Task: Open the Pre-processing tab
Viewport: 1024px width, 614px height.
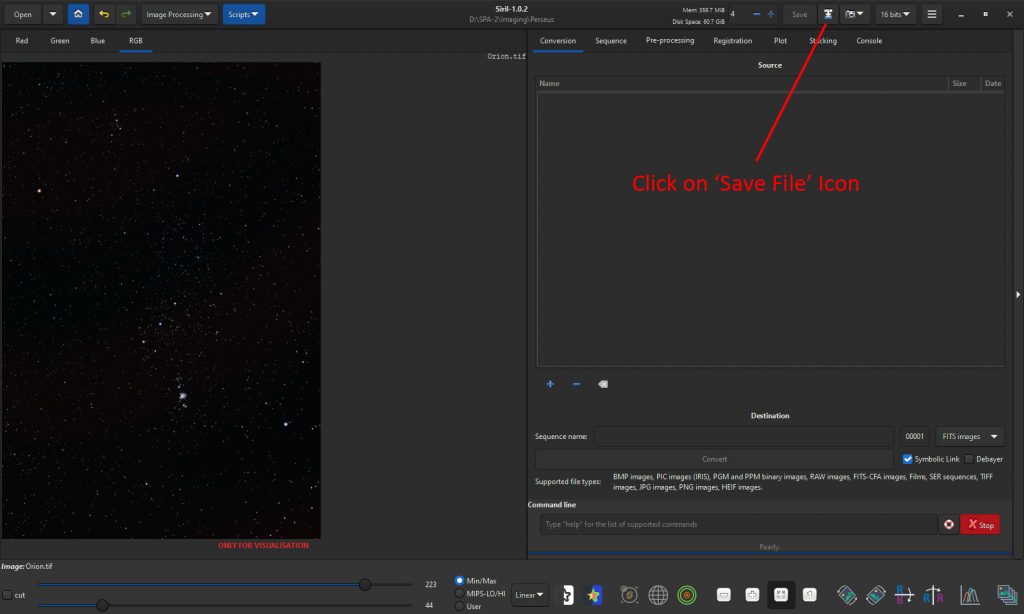Action: pyautogui.click(x=669, y=40)
